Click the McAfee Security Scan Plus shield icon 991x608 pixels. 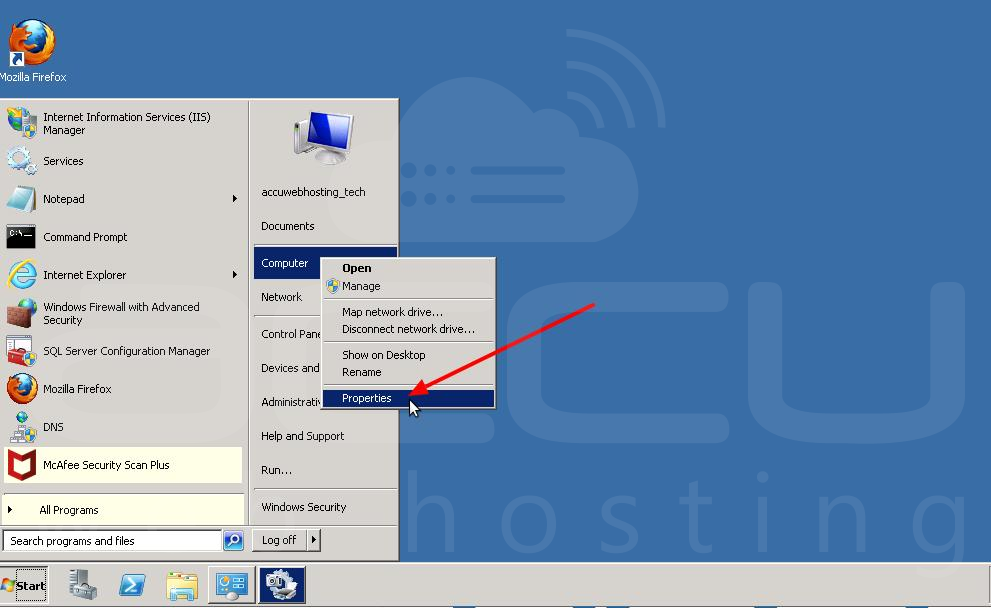[x=21, y=465]
